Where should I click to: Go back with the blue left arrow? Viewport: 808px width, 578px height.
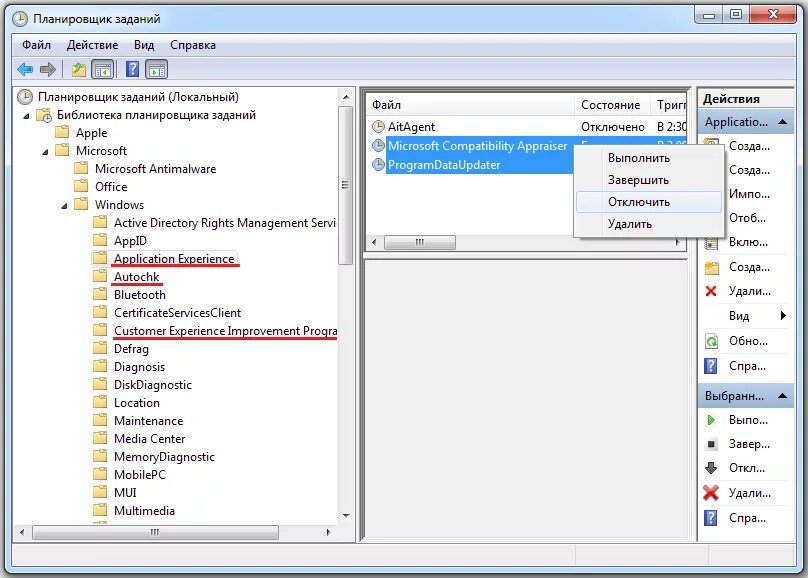(x=25, y=69)
